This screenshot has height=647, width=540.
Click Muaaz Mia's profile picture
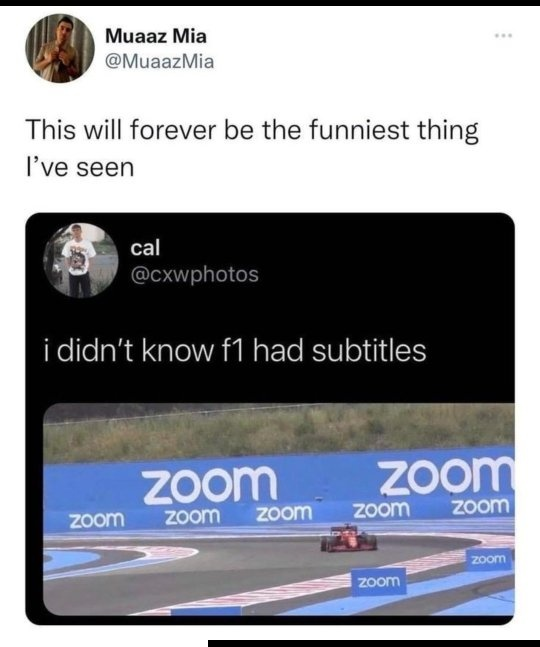click(60, 48)
